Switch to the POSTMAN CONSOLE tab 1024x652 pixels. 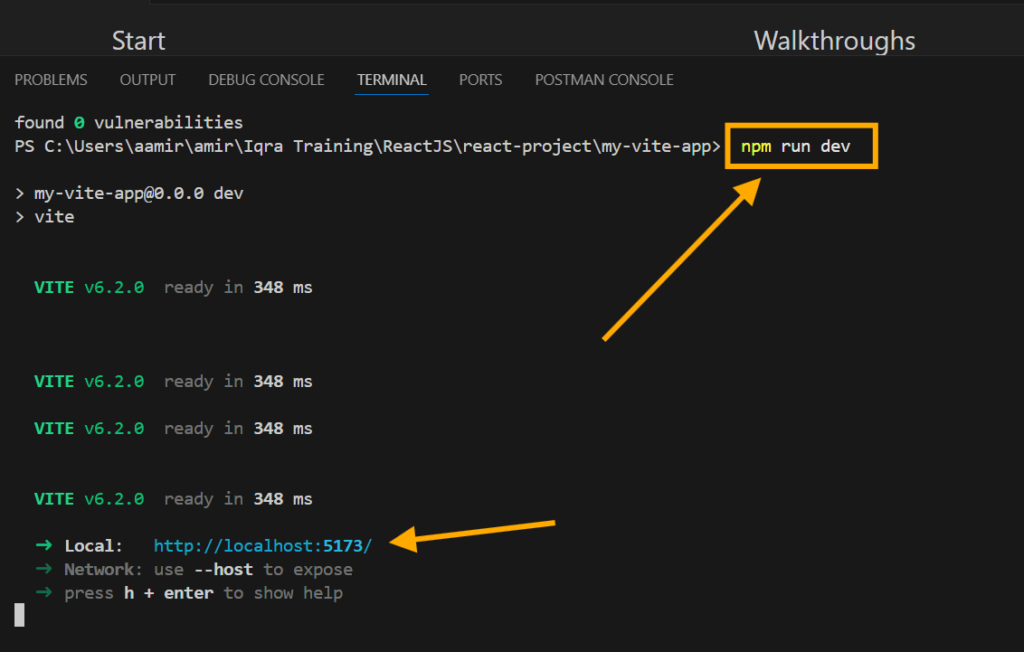click(x=604, y=80)
